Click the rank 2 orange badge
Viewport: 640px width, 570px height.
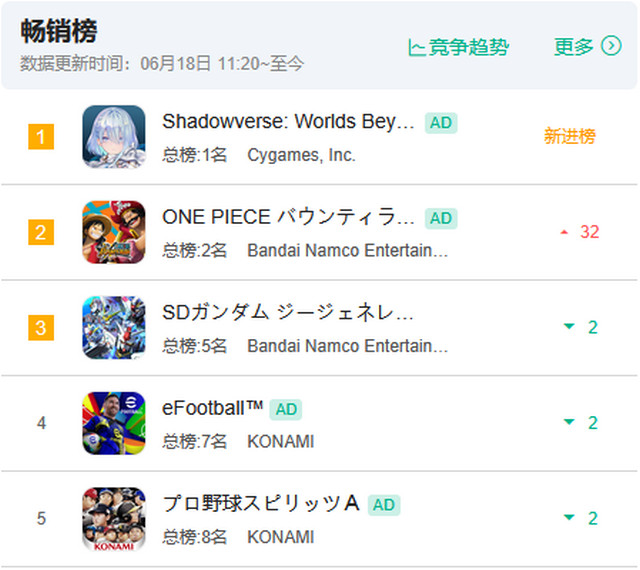(x=41, y=232)
